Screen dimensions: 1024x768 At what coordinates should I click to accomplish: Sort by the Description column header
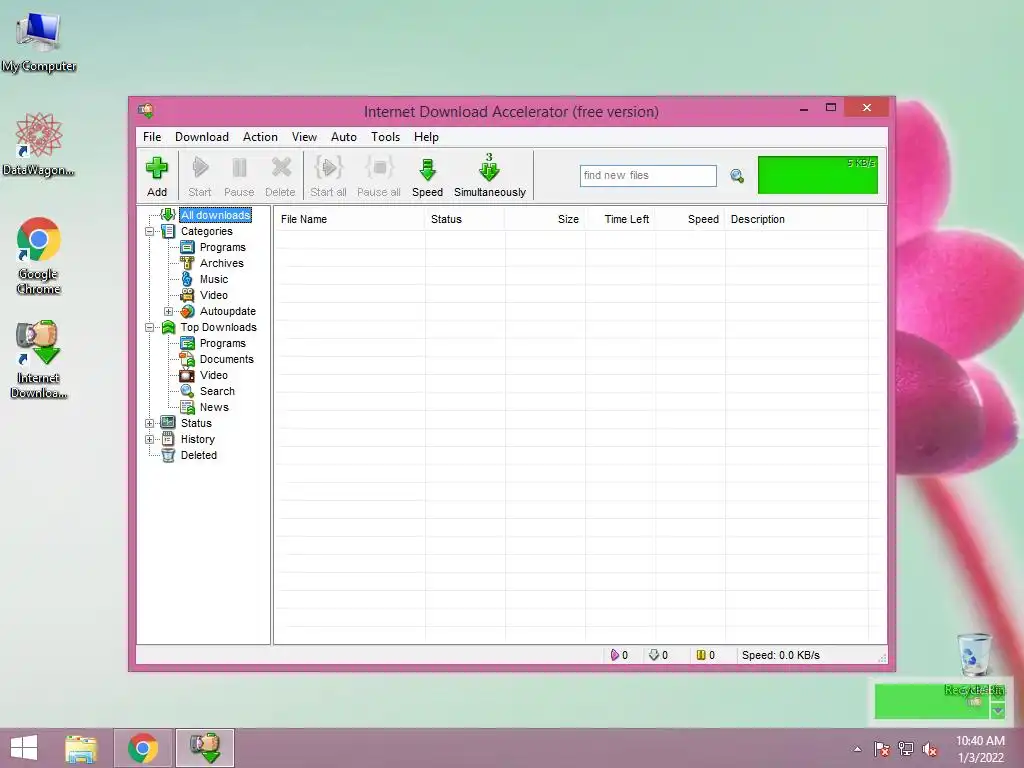797,219
